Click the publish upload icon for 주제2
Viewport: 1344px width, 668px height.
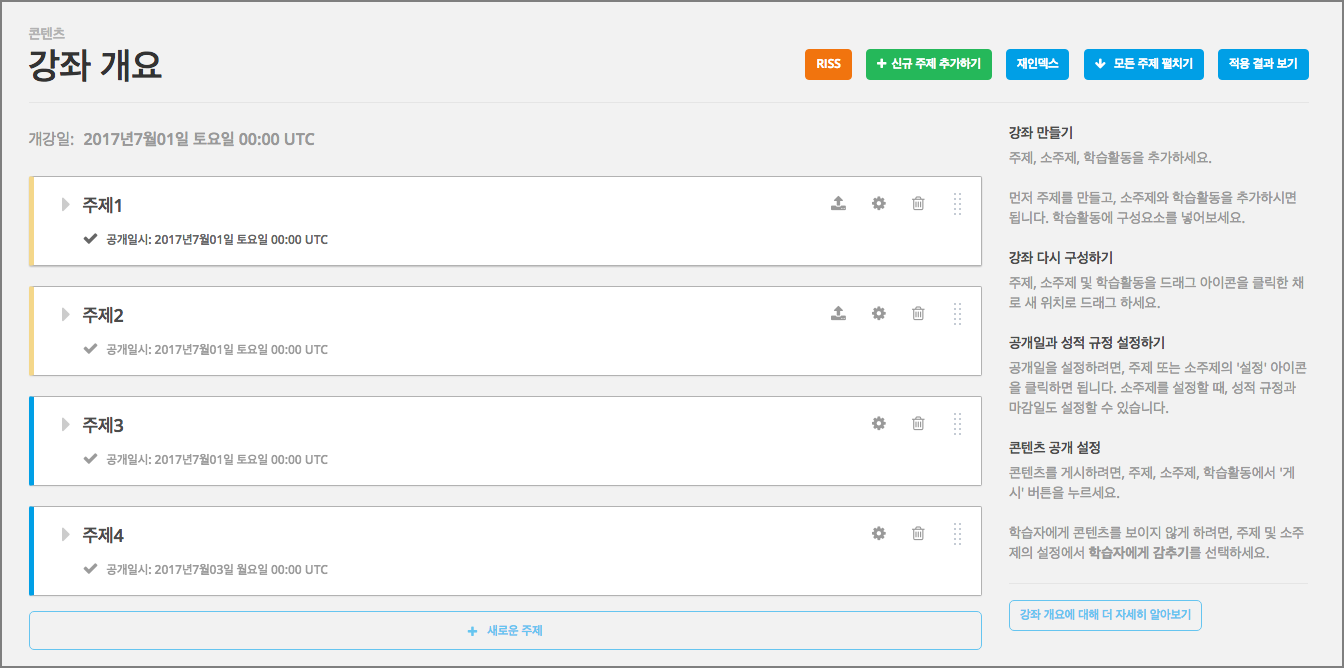pos(838,314)
